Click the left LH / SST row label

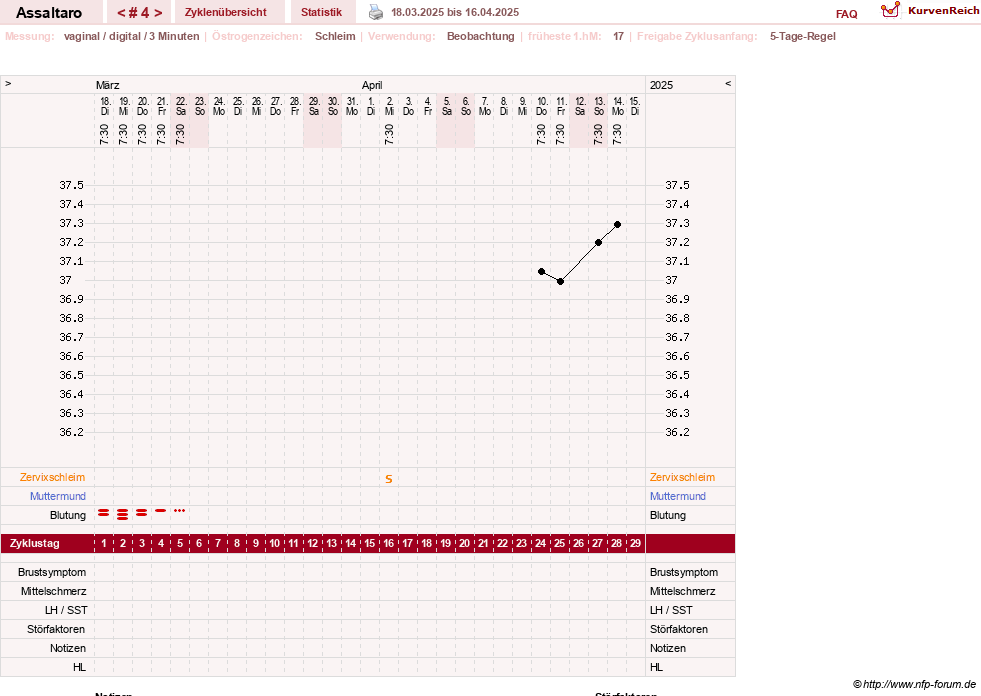click(66, 610)
